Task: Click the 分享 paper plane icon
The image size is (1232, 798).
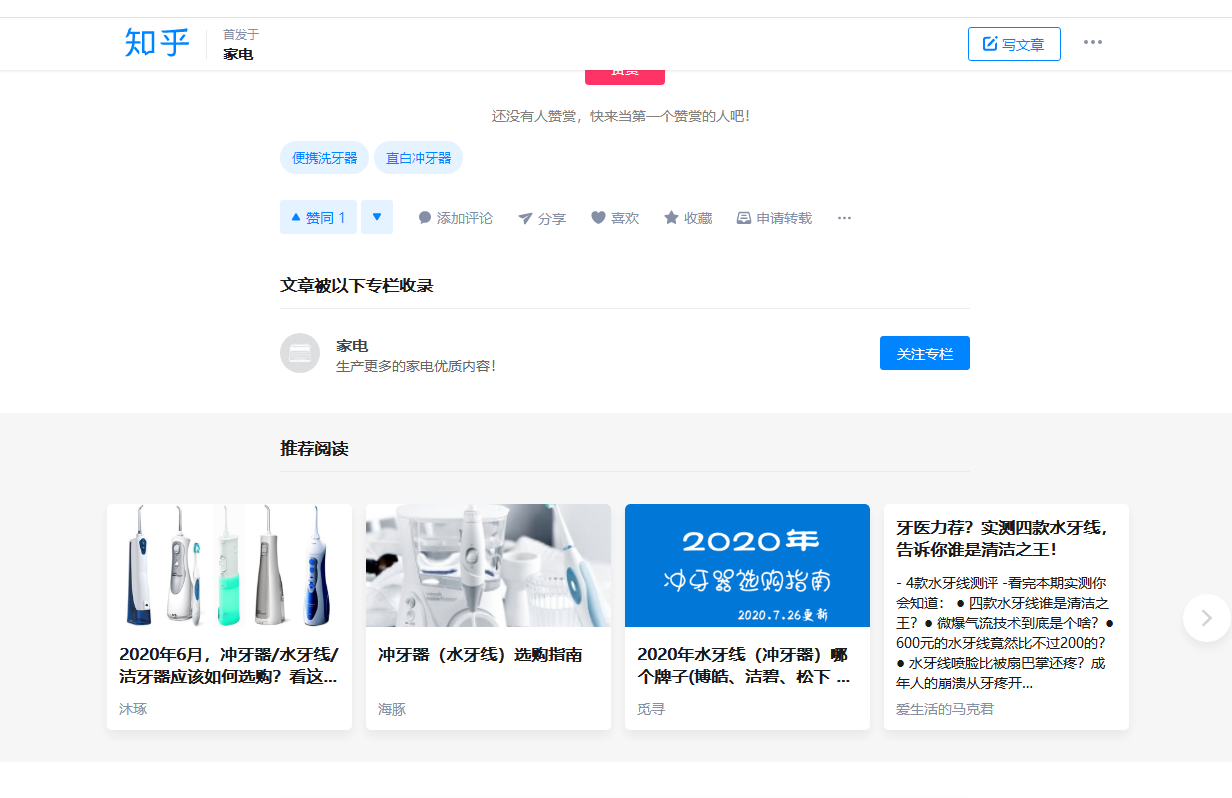Action: coord(525,218)
